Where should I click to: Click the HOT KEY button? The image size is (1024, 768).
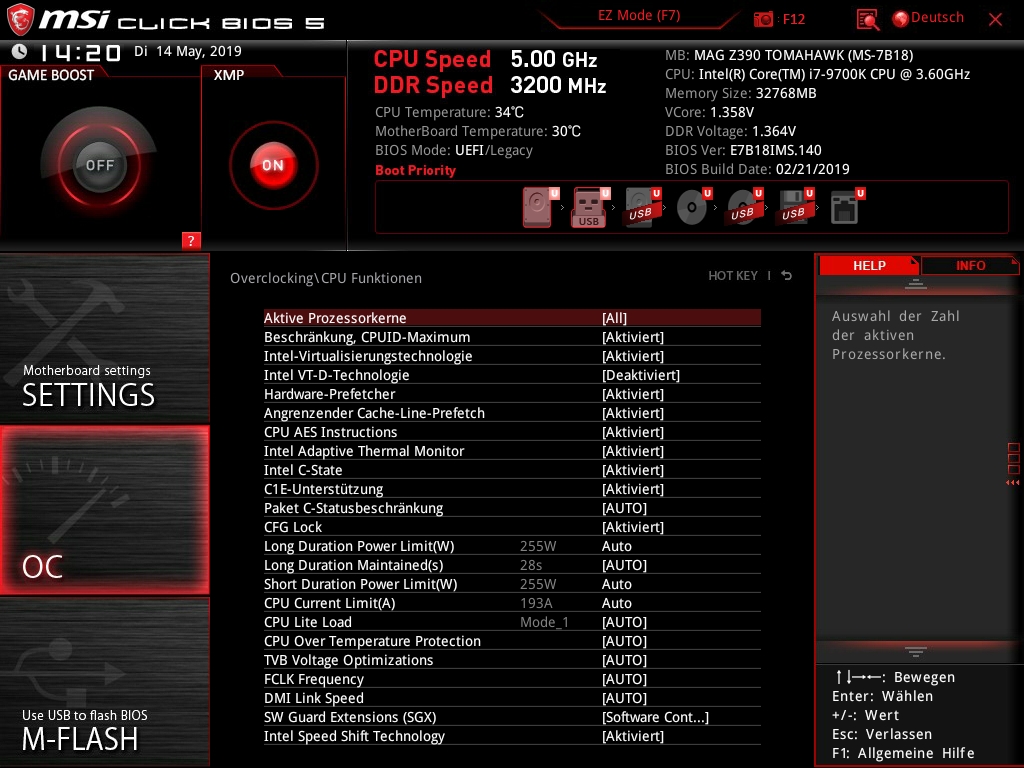tap(733, 276)
